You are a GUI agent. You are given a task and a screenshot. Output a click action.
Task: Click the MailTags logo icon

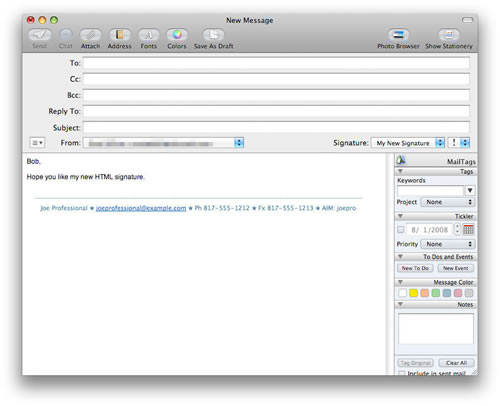(x=401, y=160)
